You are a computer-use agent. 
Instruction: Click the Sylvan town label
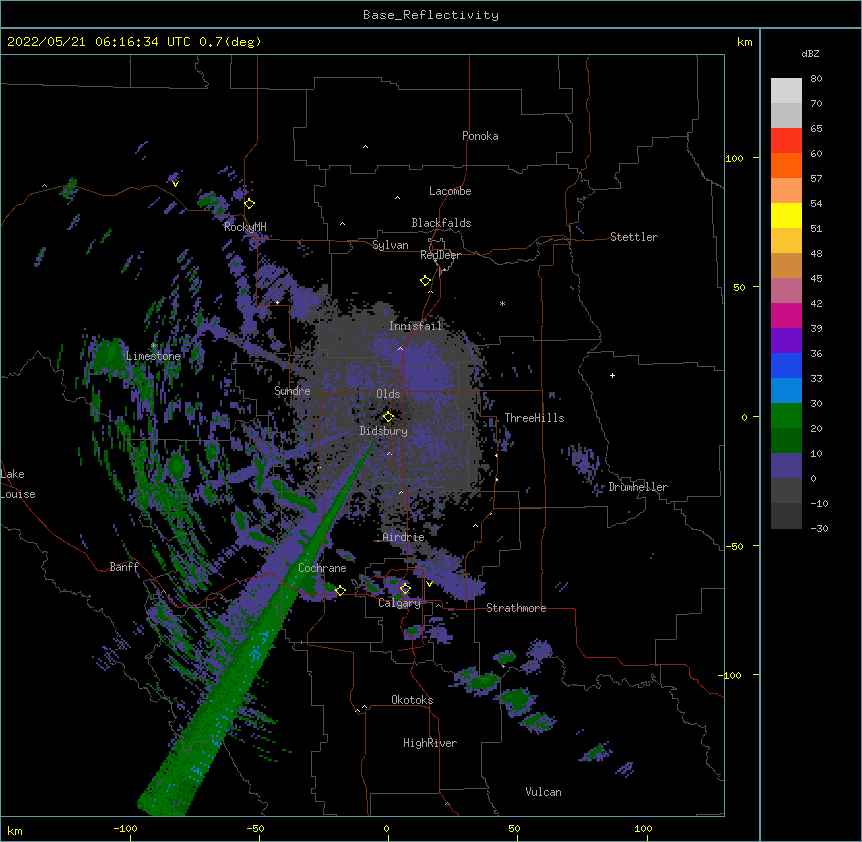pyautogui.click(x=390, y=245)
